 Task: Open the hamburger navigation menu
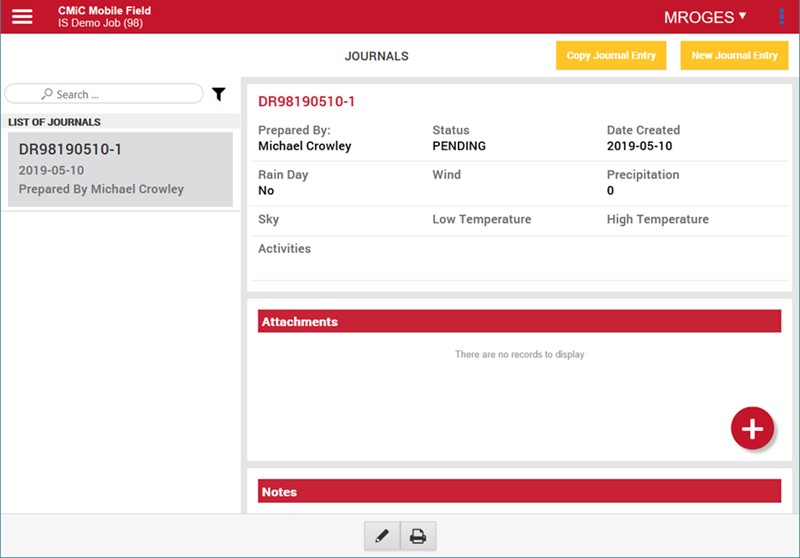tap(22, 17)
